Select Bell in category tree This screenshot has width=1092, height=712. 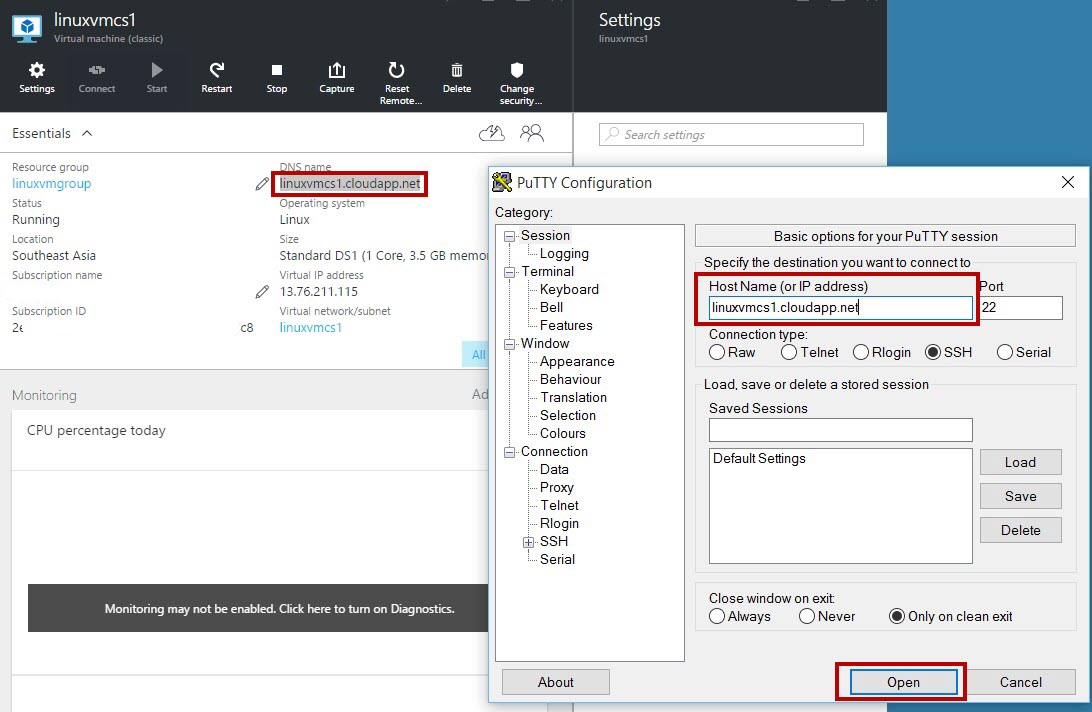[x=552, y=307]
